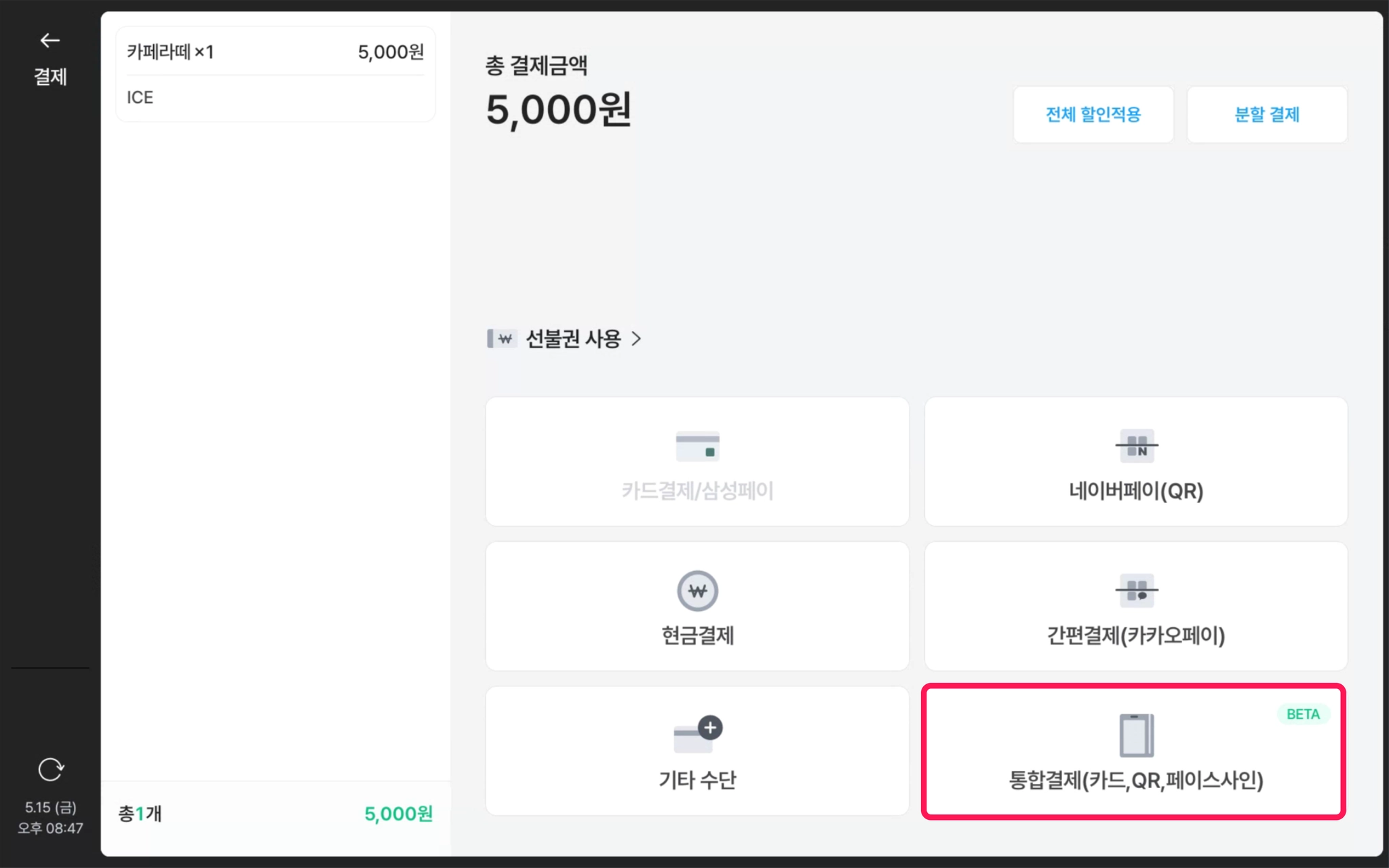Go back using the left arrow icon
Screen dimensions: 1389x868
pyautogui.click(x=50, y=41)
